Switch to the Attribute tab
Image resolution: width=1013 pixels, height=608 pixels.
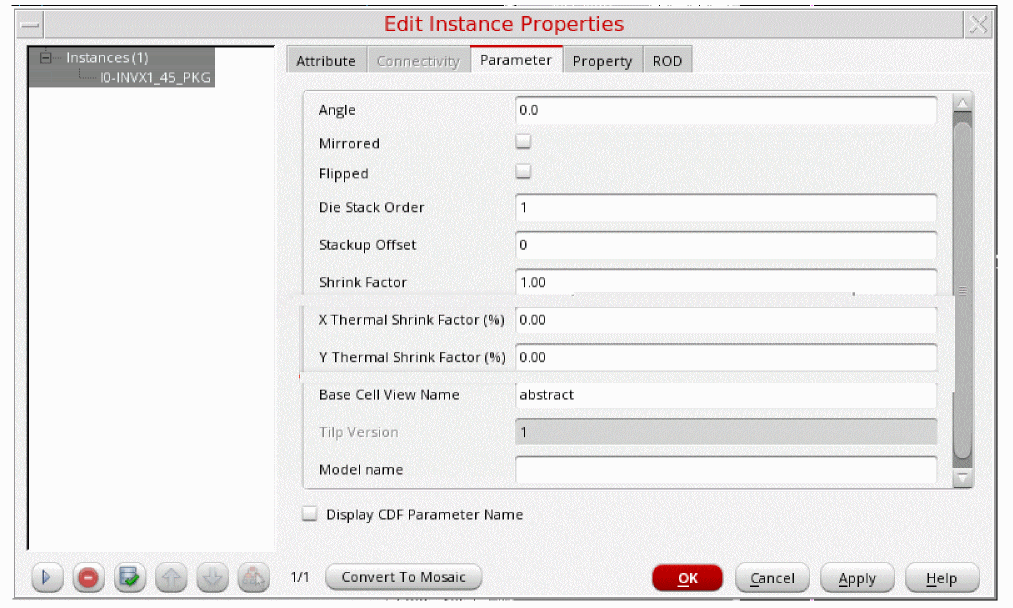[326, 61]
